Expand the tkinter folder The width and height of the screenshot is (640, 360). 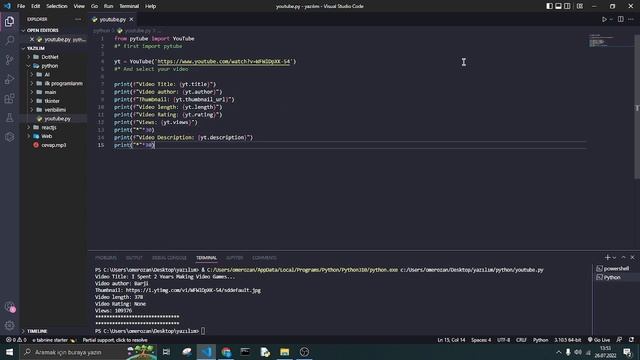click(52, 101)
